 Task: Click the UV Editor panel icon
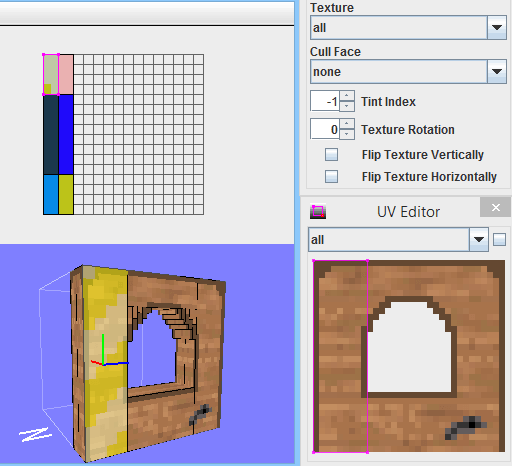coord(318,212)
